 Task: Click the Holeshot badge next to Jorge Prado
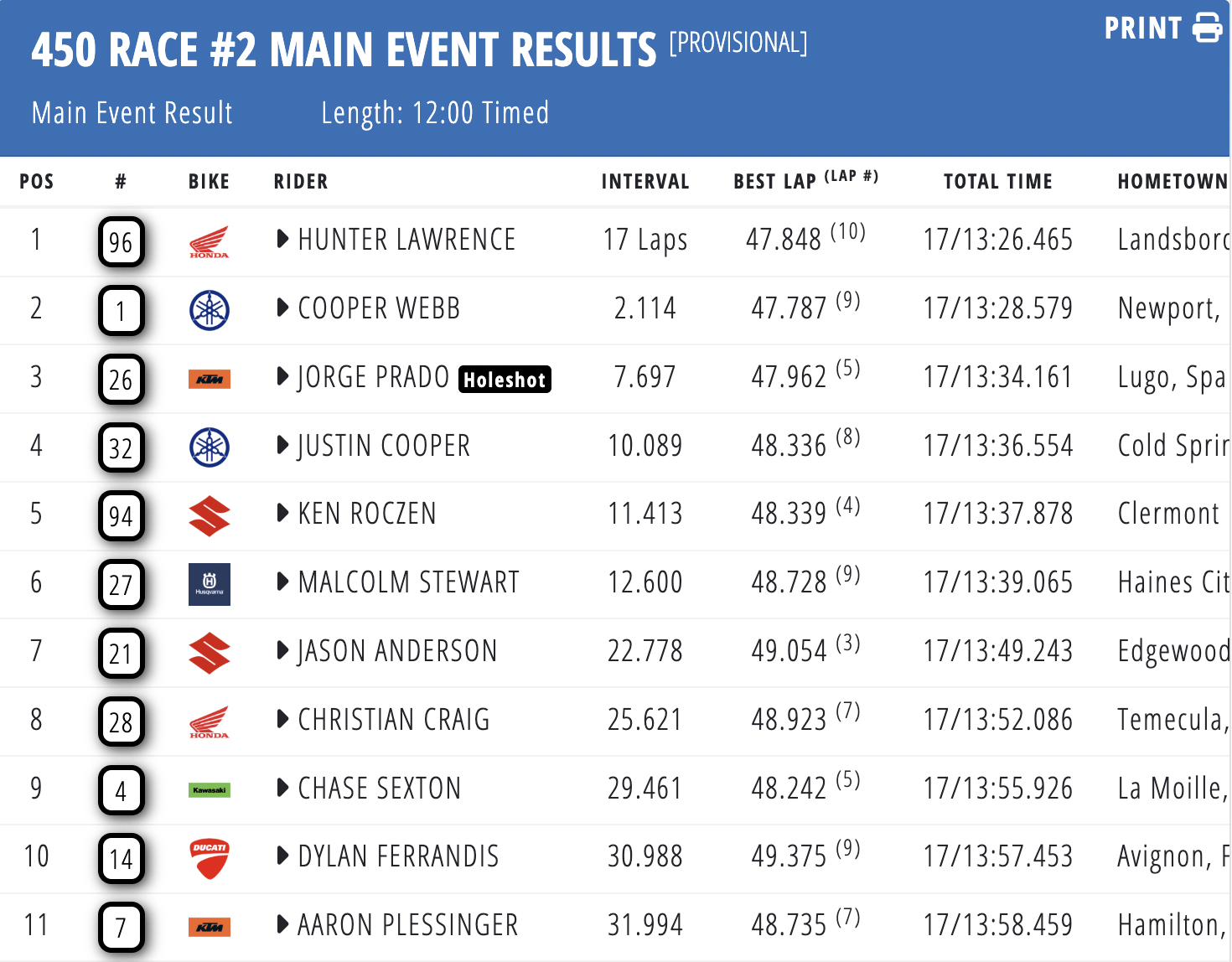click(x=505, y=380)
